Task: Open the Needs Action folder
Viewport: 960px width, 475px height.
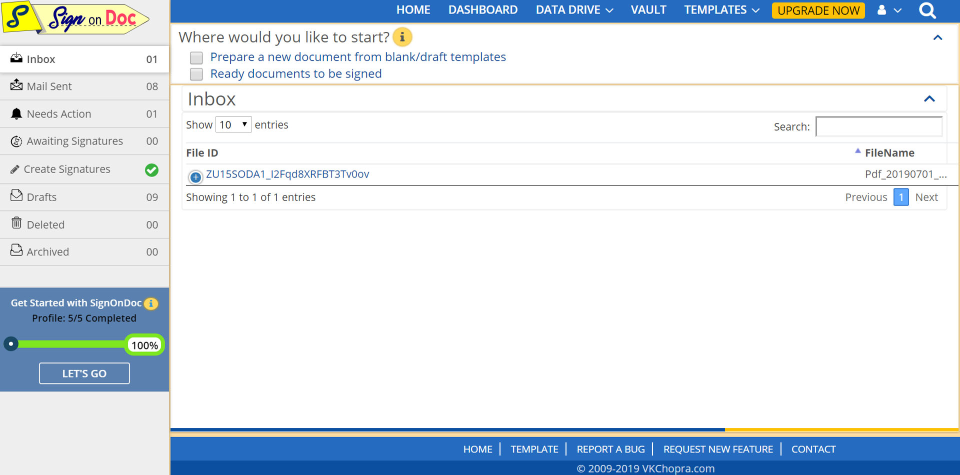Action: [x=84, y=114]
